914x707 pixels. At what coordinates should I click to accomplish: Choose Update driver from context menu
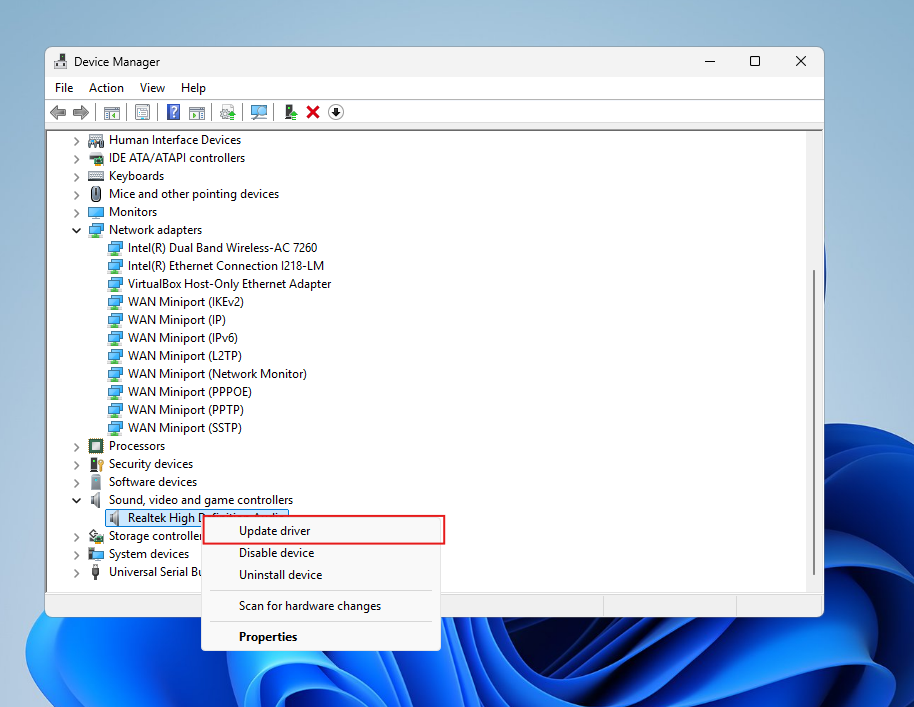tap(275, 531)
